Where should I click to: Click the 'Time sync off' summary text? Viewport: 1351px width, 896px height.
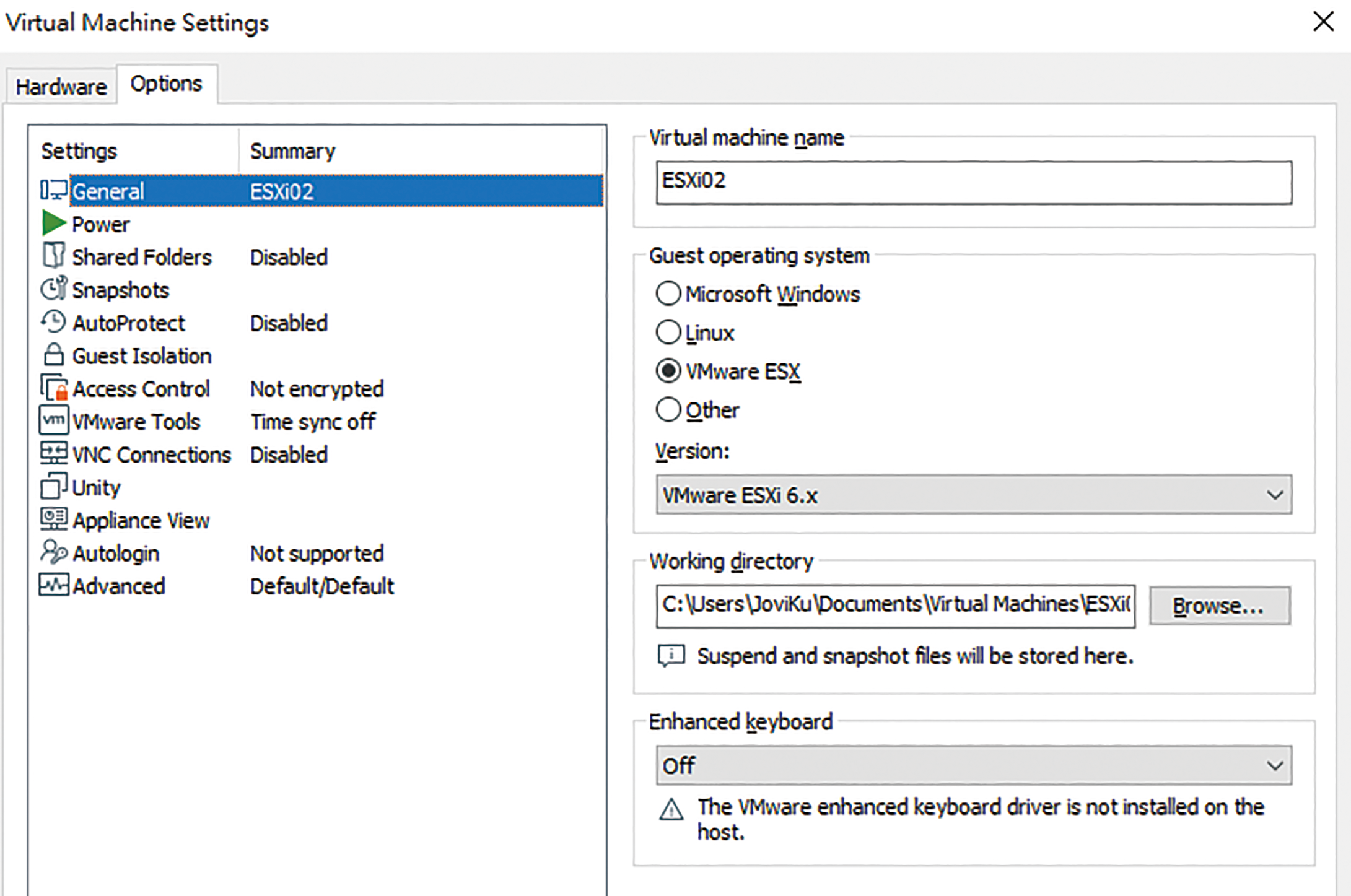tap(313, 422)
